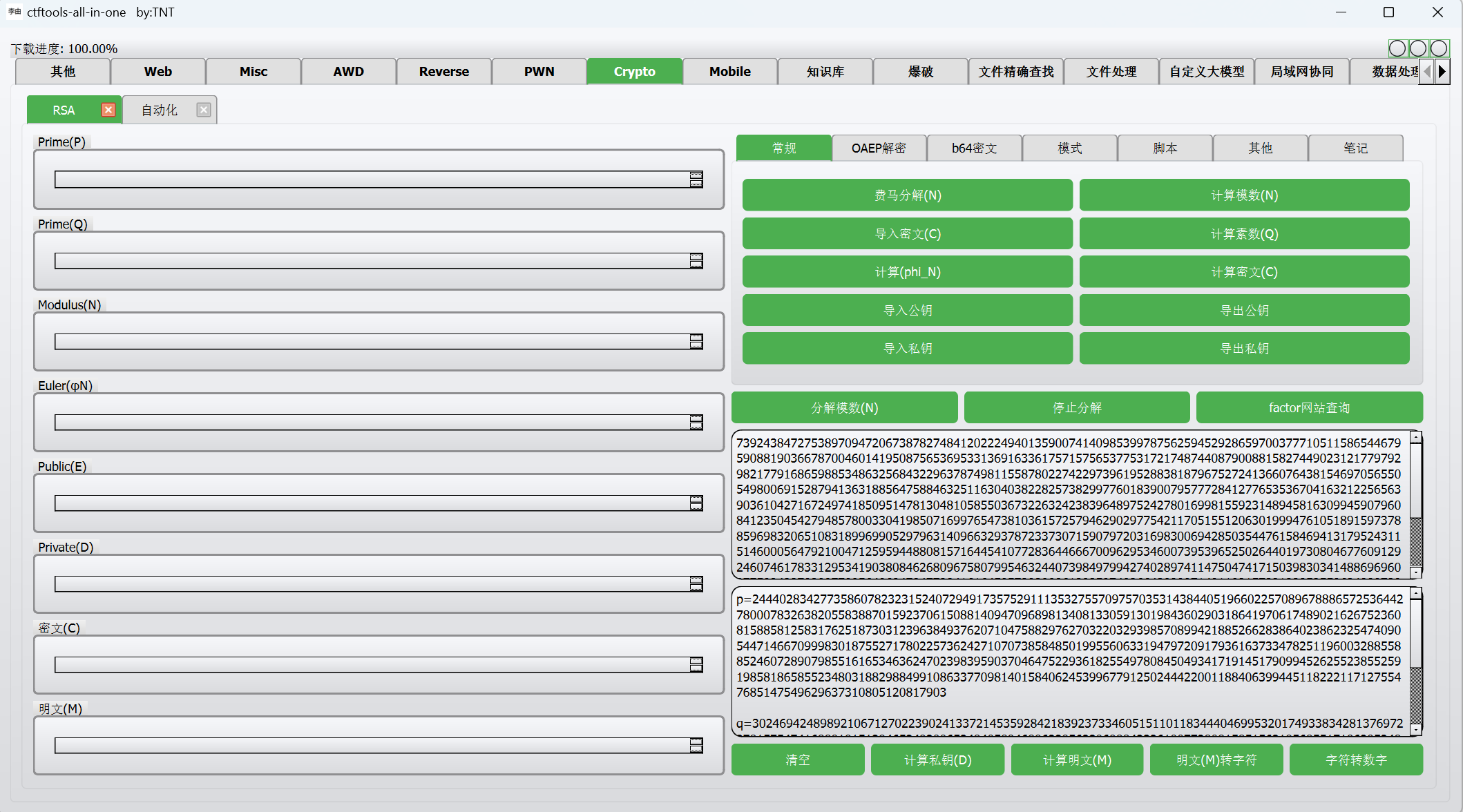Open the 文件处理 tab
The width and height of the screenshot is (1463, 812).
point(1111,72)
